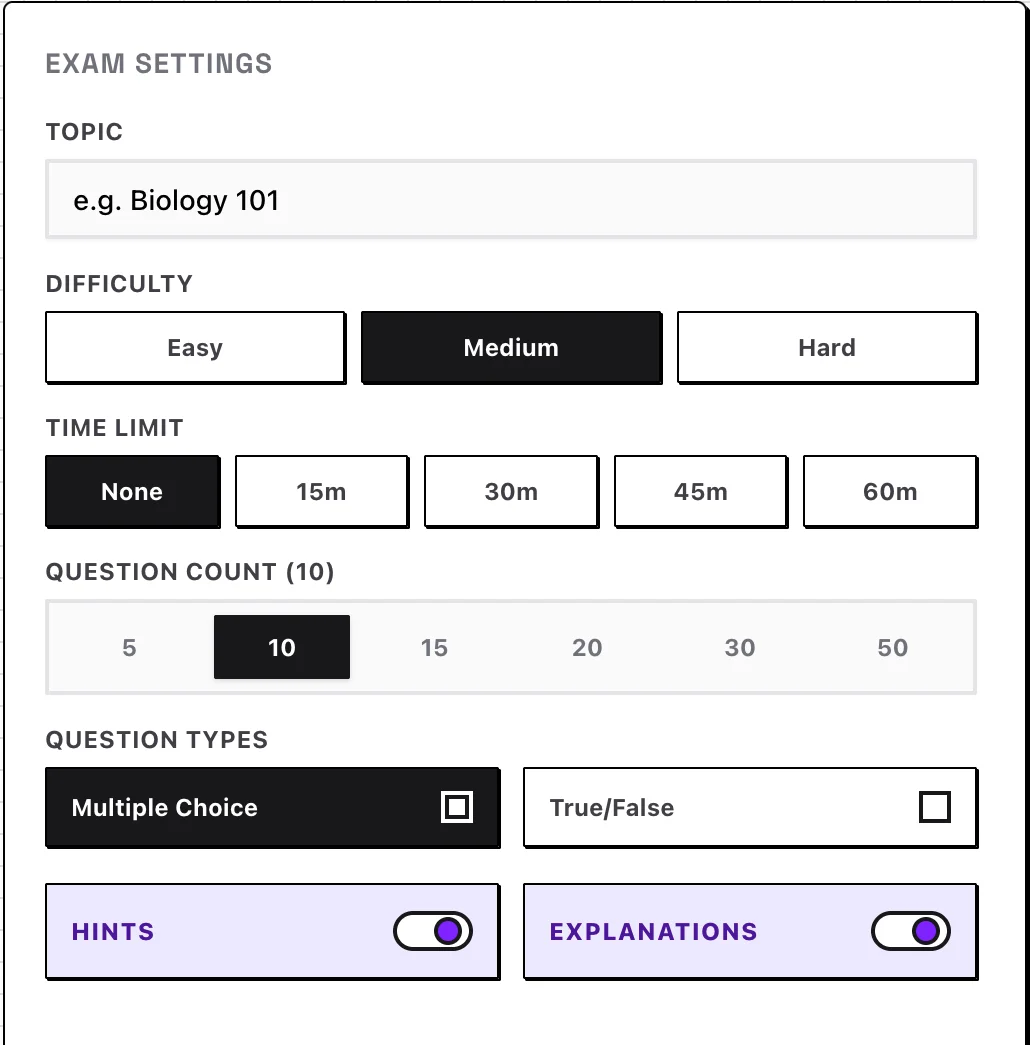Select 50 questions

[x=892, y=647]
